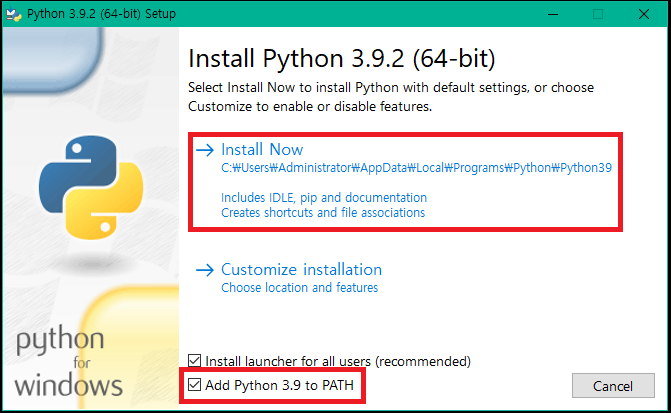This screenshot has width=671, height=413.
Task: Click the Python logo image
Action: point(91,187)
